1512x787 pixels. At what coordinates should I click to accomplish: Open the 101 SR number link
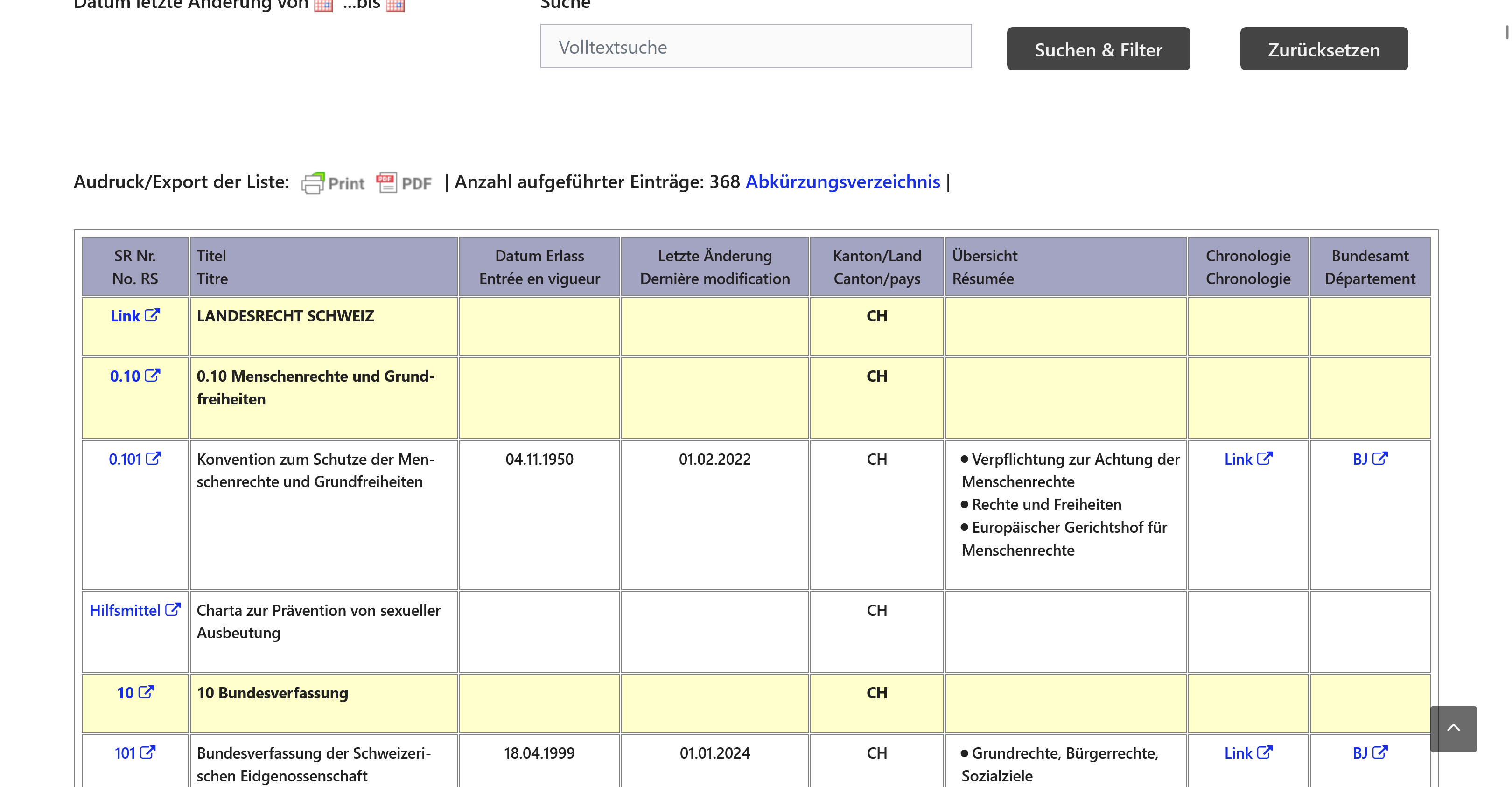point(135,753)
